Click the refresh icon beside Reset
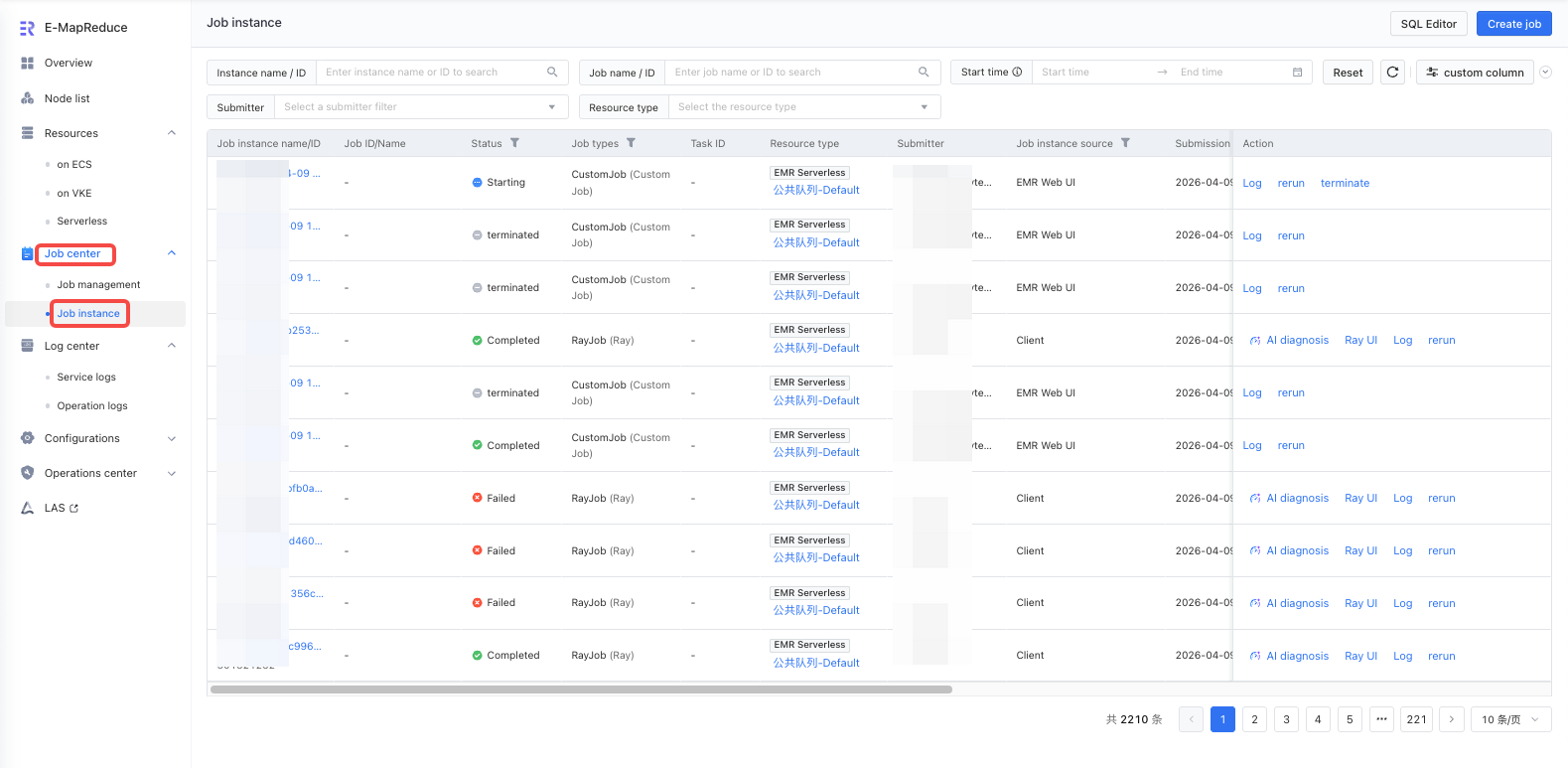The height and width of the screenshot is (768, 1568). click(1392, 73)
